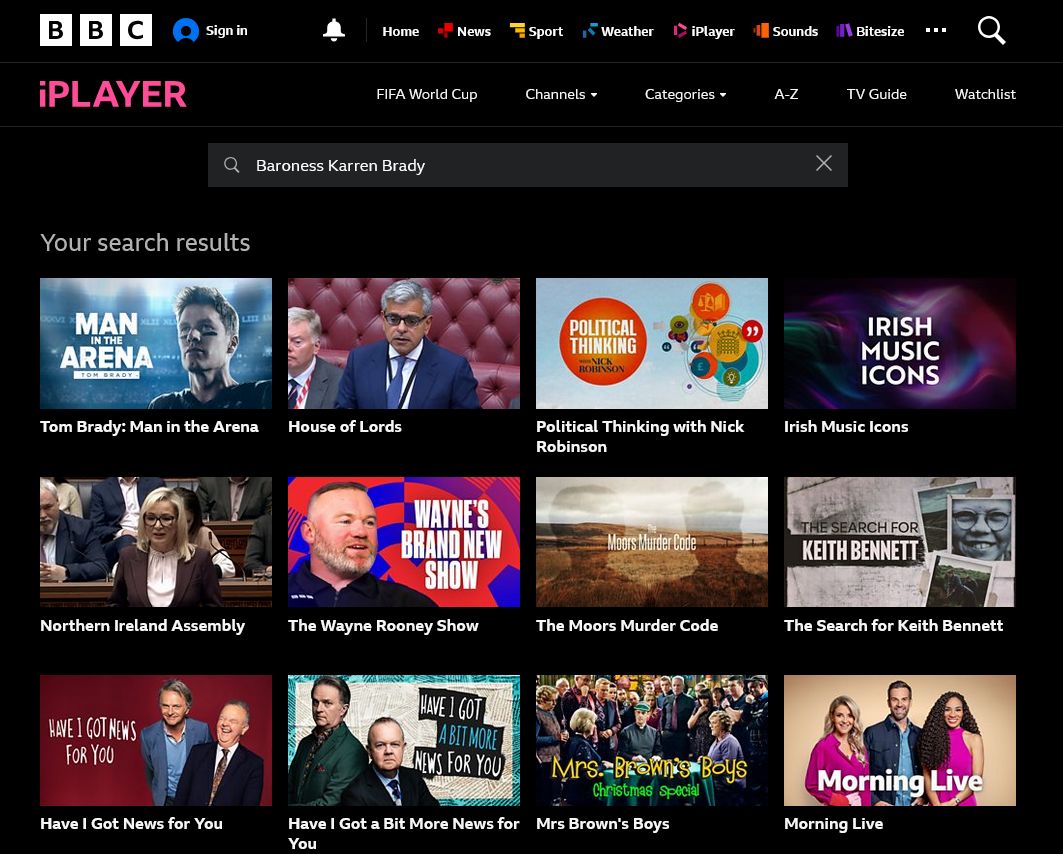This screenshot has height=854, width=1063.
Task: Click the iPLAYER pink logo
Action: (113, 94)
